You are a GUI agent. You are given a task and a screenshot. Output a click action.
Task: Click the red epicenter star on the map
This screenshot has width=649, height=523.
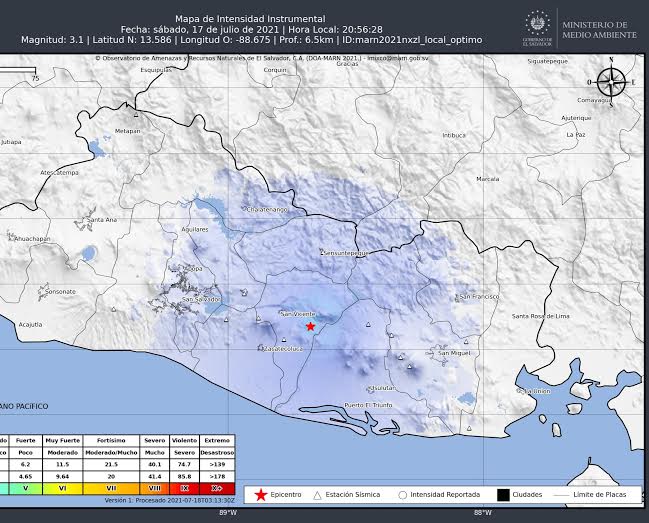[311, 326]
